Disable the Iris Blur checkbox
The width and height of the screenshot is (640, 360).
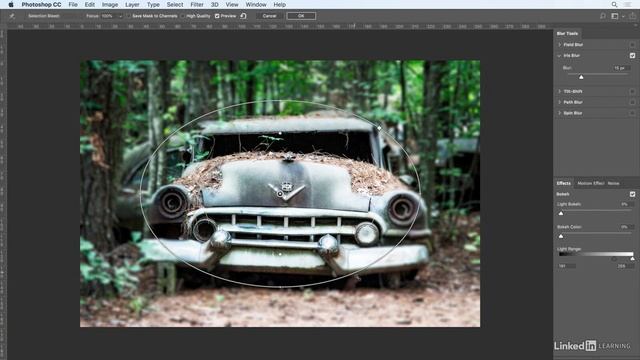(632, 56)
